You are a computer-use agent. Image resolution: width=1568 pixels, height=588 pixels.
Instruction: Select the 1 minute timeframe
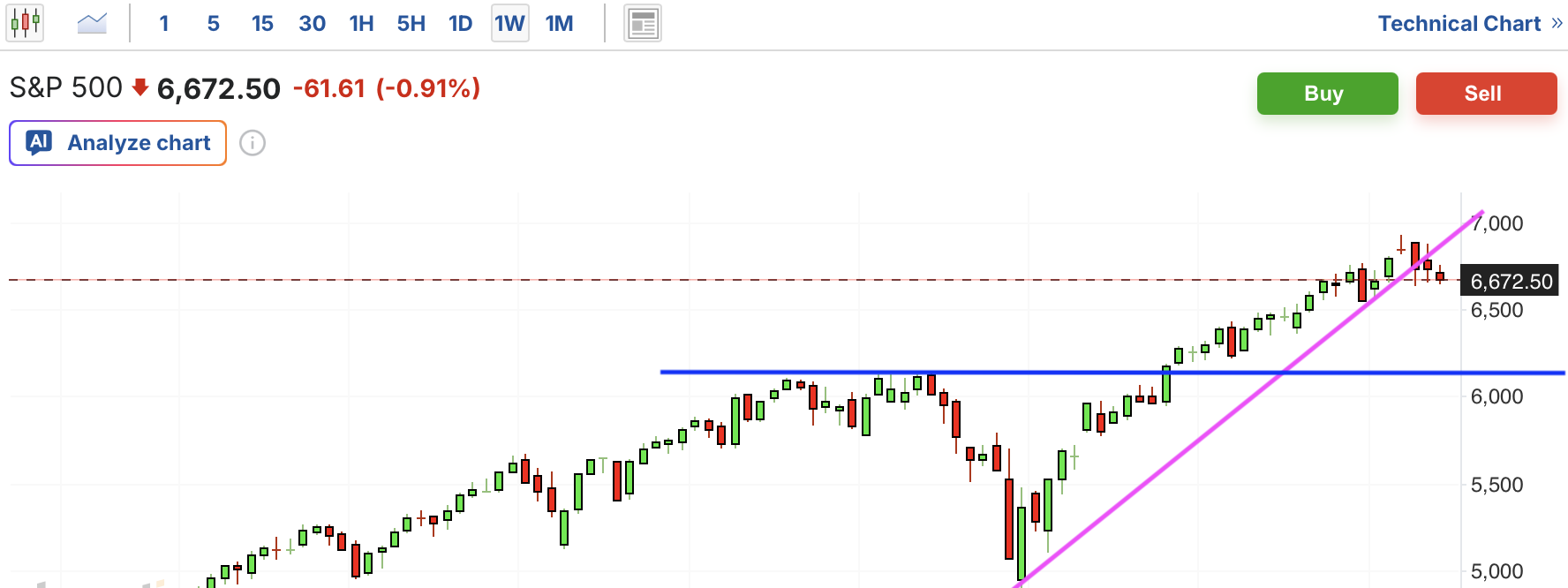[164, 24]
